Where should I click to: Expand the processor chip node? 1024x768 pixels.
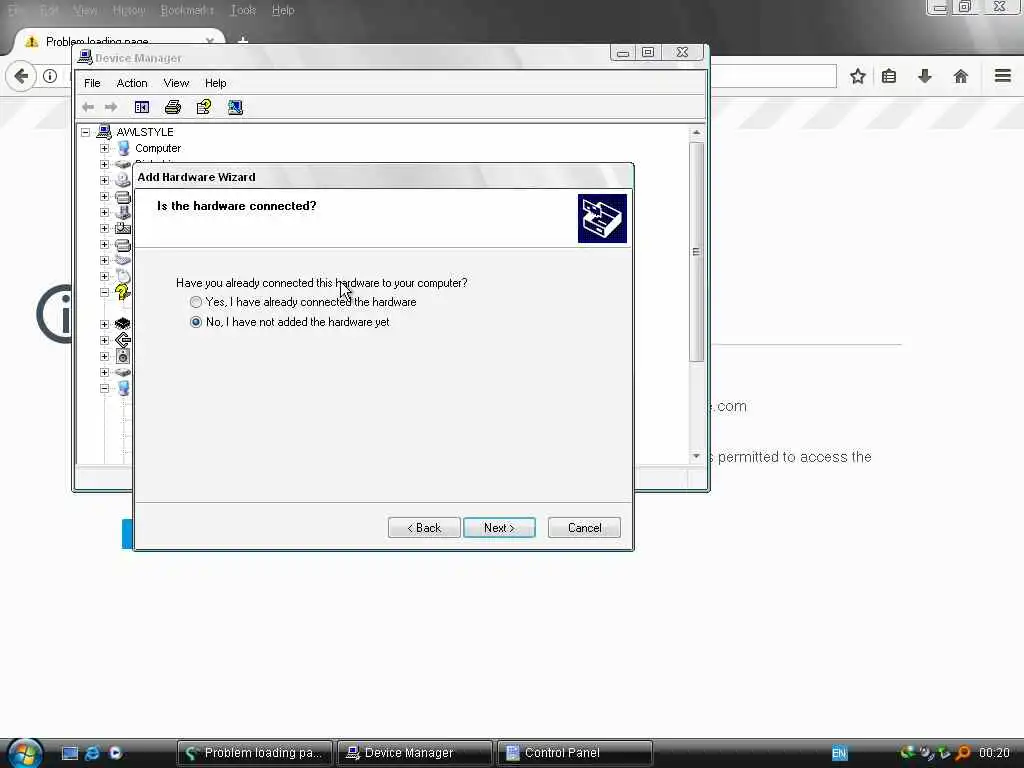click(104, 324)
